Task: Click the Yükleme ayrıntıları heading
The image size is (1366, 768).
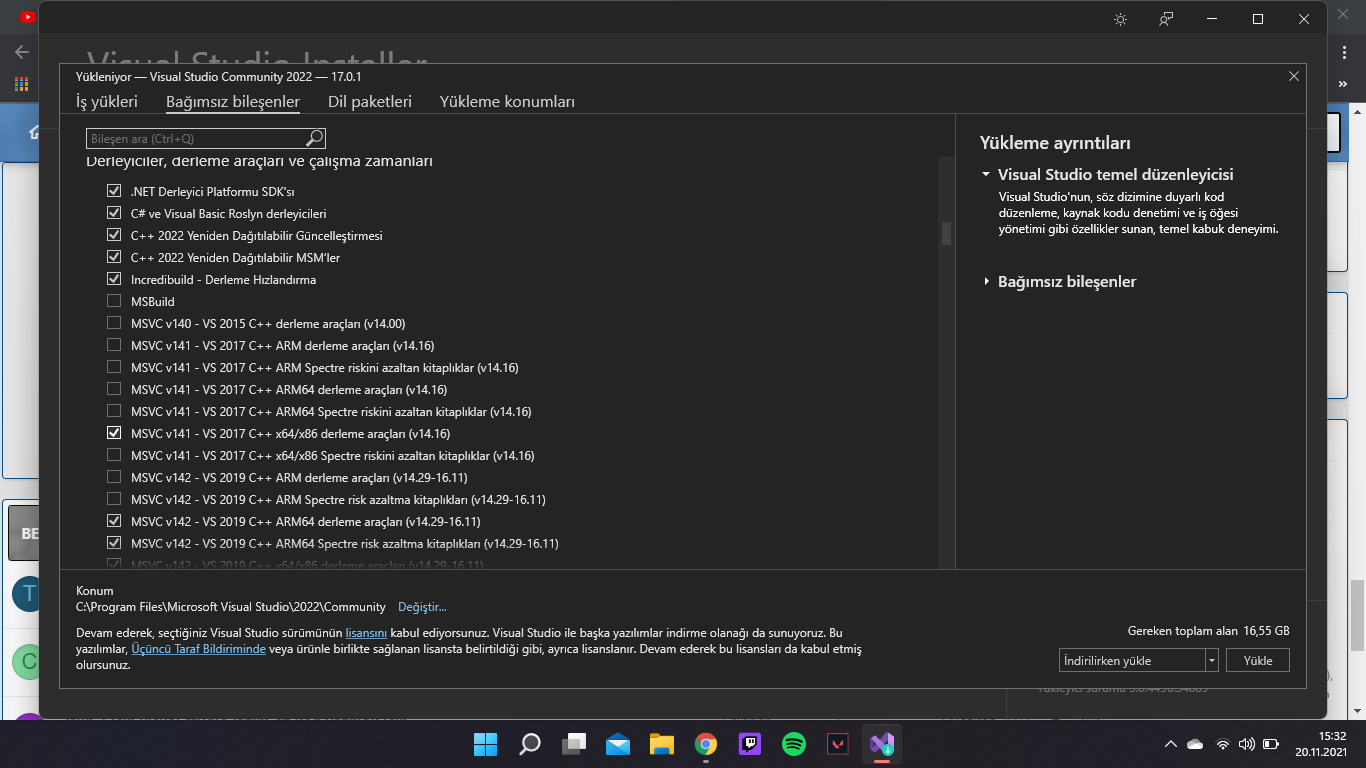Action: pyautogui.click(x=1055, y=143)
